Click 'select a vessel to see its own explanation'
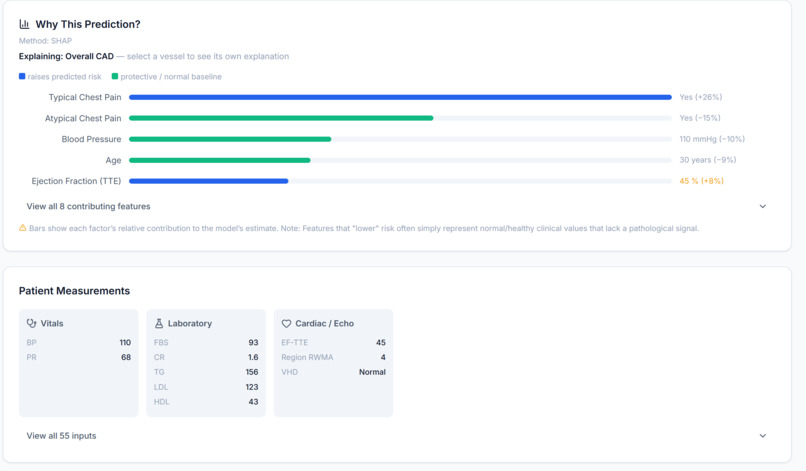This screenshot has width=806, height=471. (x=208, y=57)
